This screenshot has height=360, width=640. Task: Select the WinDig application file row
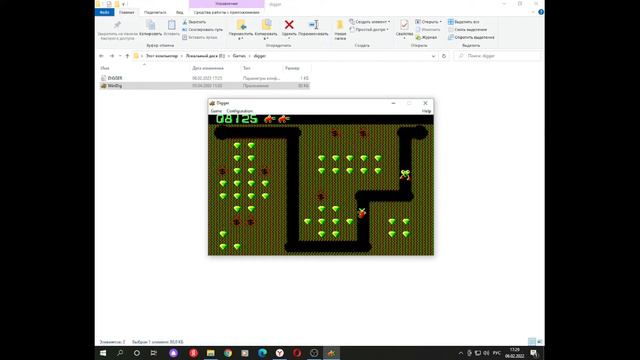point(204,86)
